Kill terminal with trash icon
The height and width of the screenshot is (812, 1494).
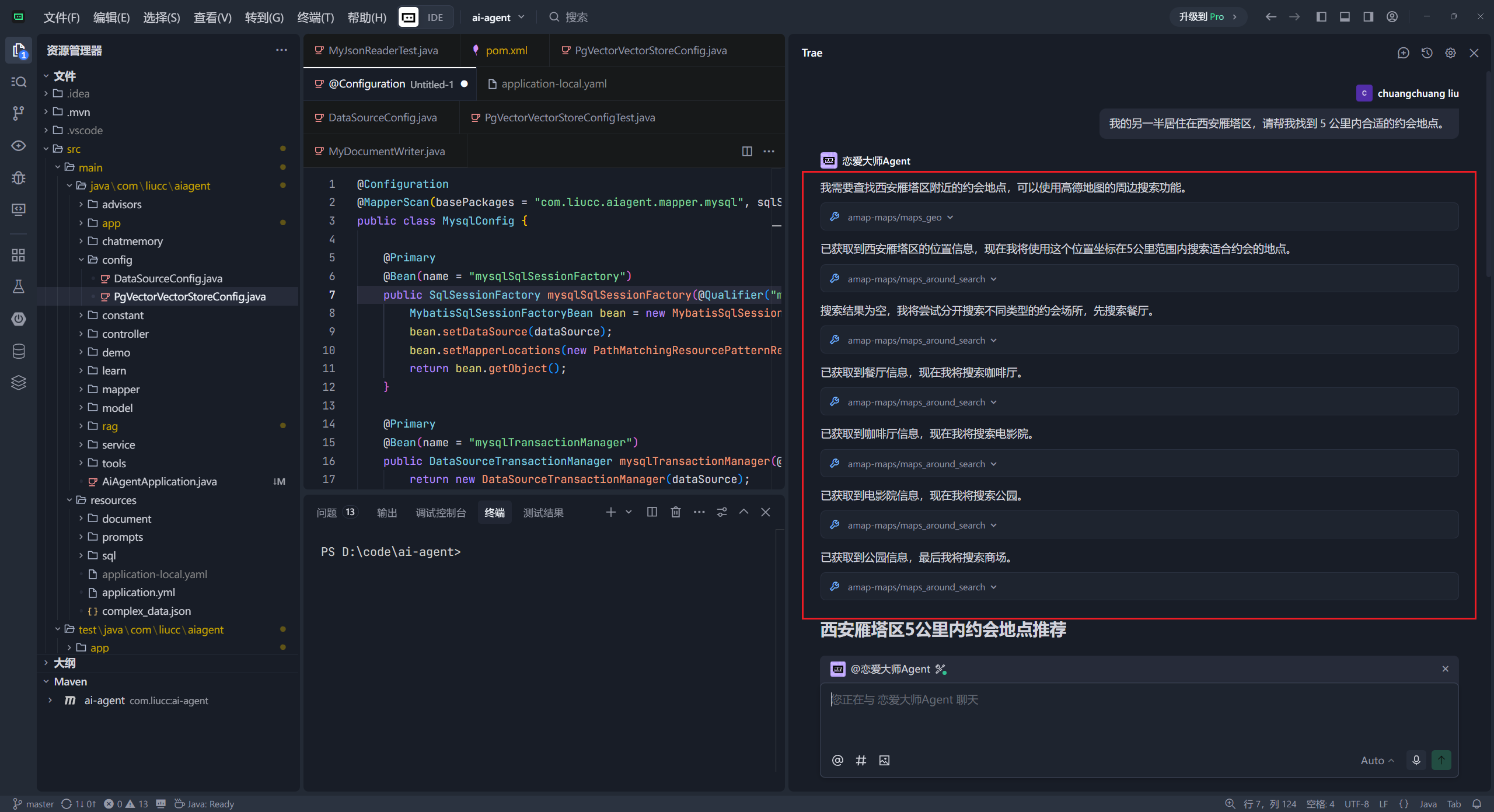pos(676,512)
